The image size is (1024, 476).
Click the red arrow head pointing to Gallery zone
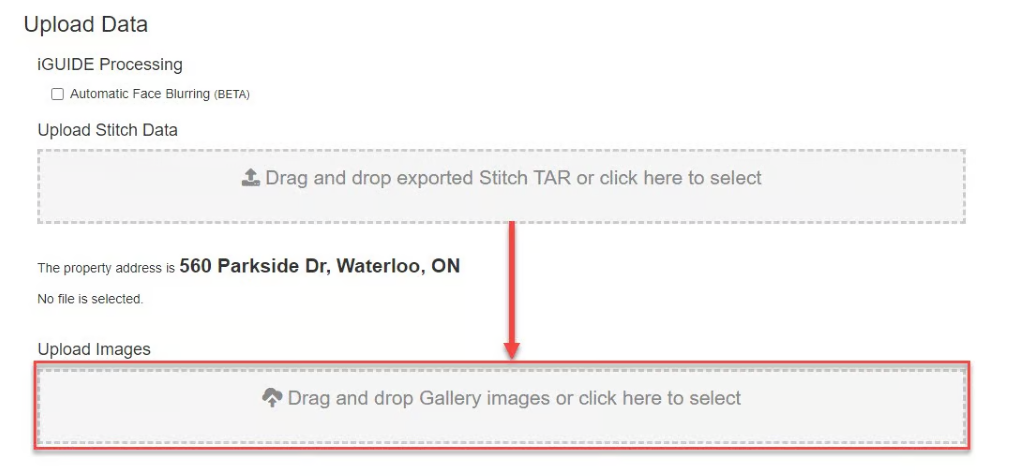[x=511, y=349]
